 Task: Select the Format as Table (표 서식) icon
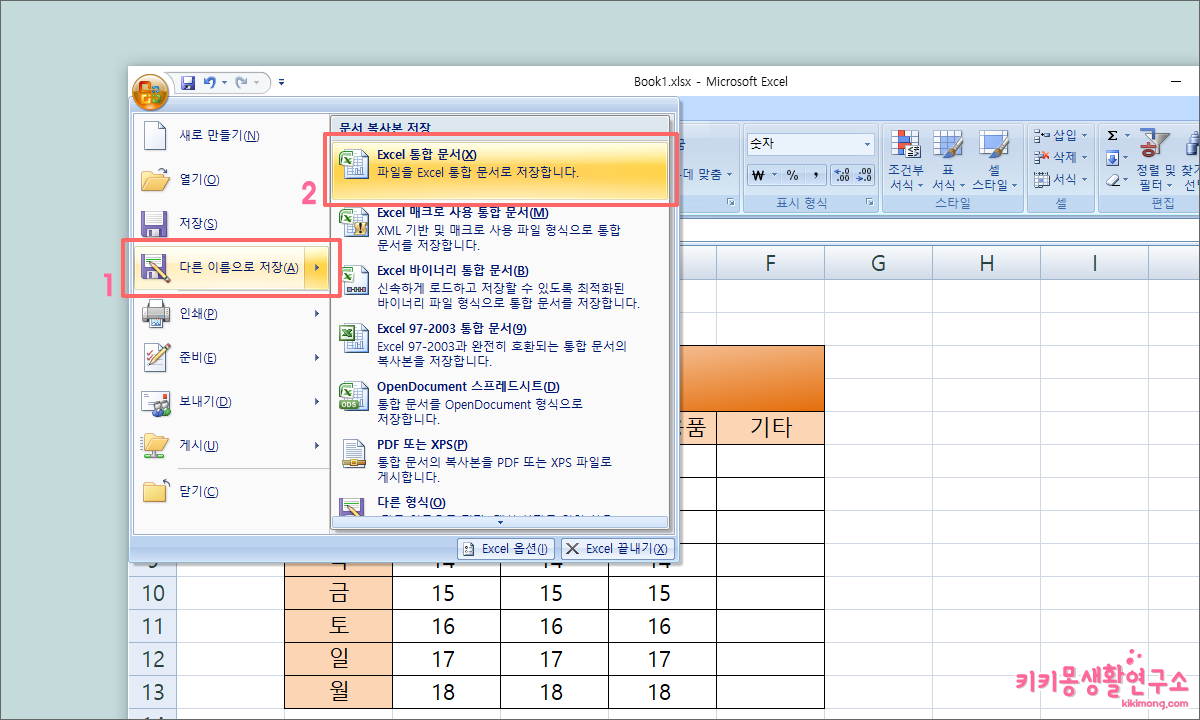click(948, 160)
